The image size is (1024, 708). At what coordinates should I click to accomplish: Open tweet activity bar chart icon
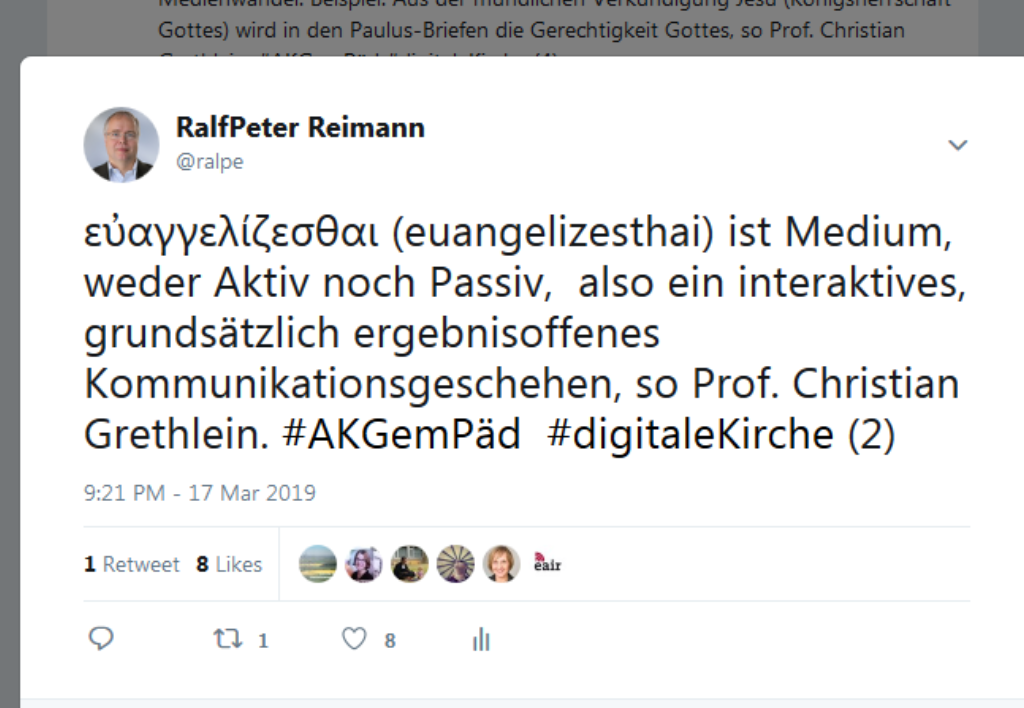pos(481,639)
